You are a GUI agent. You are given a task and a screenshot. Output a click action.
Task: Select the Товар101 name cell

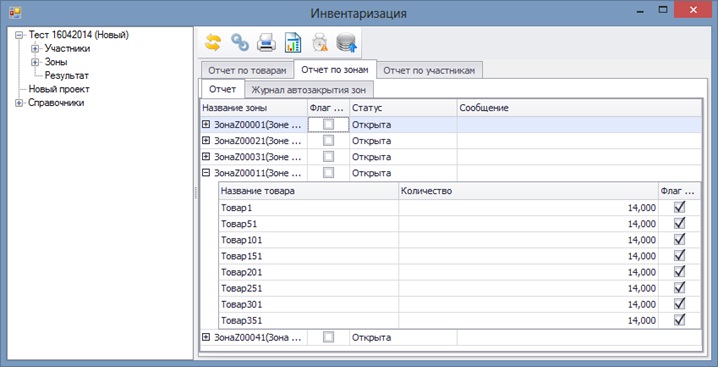(x=309, y=240)
